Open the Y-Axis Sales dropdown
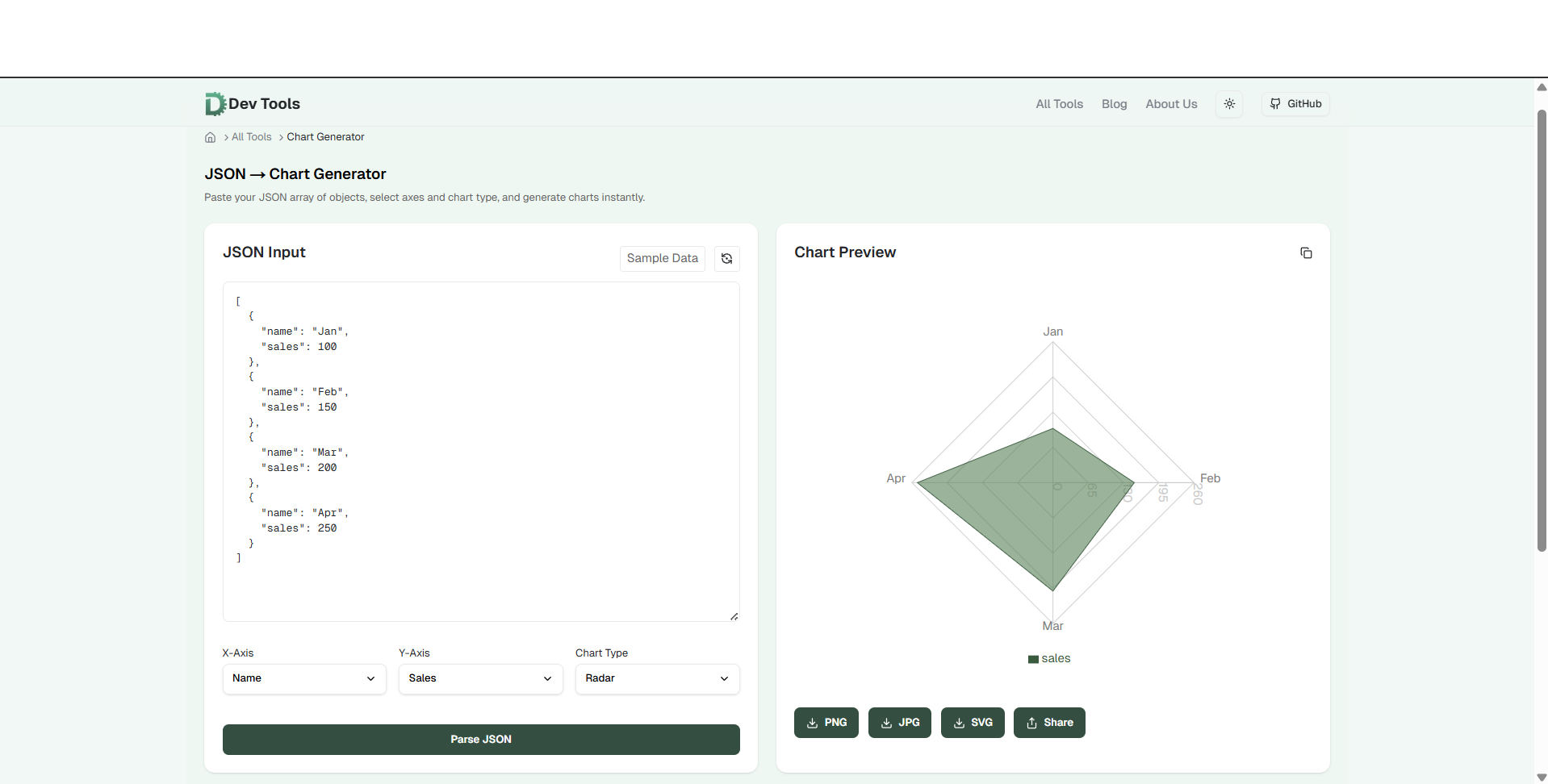The image size is (1548, 784). 479,678
